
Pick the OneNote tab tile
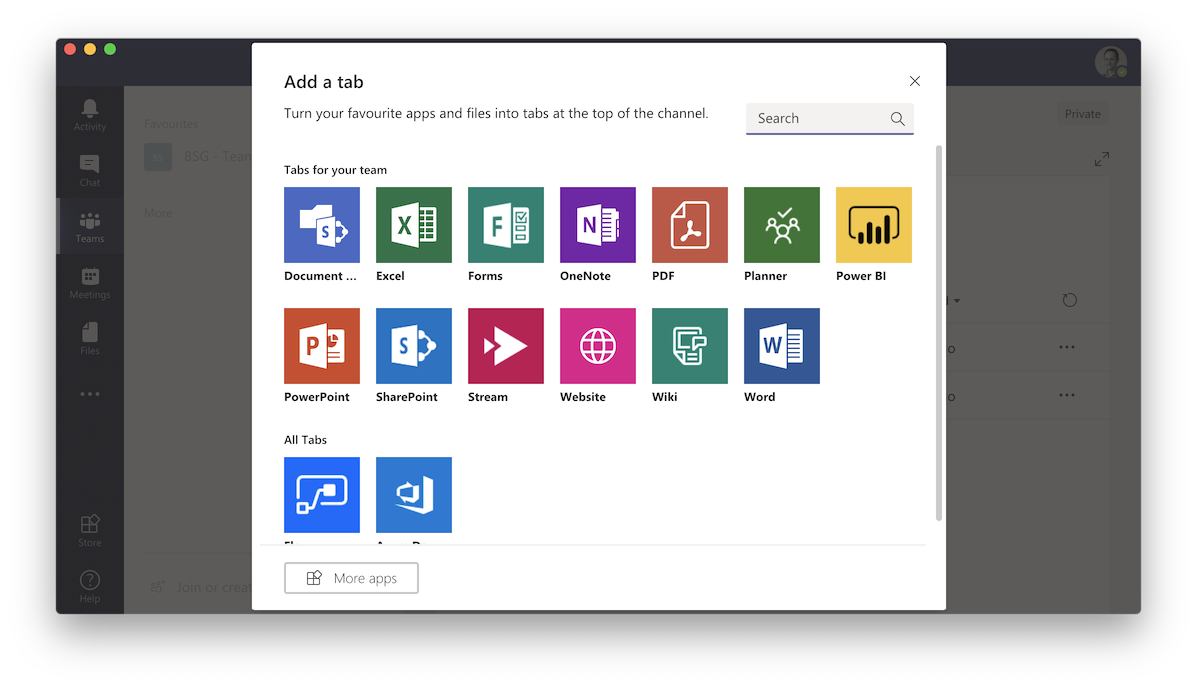coord(598,225)
